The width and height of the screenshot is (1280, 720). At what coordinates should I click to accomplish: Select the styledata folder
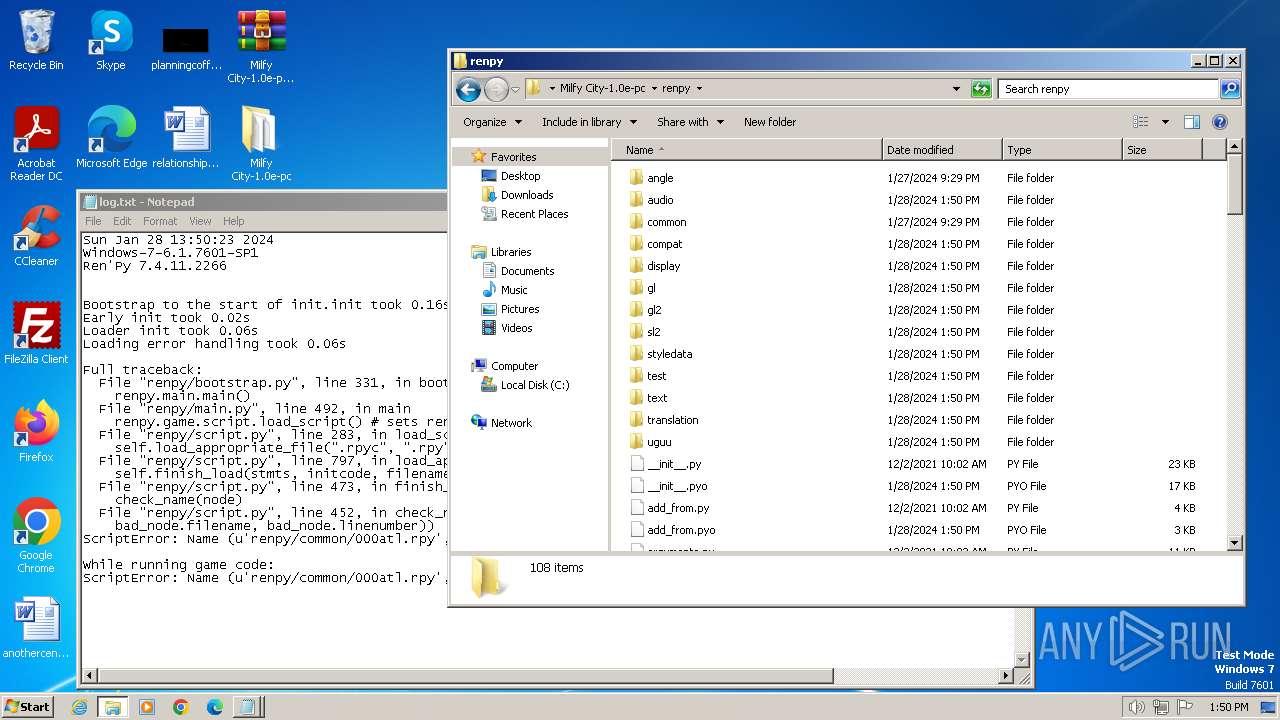669,354
